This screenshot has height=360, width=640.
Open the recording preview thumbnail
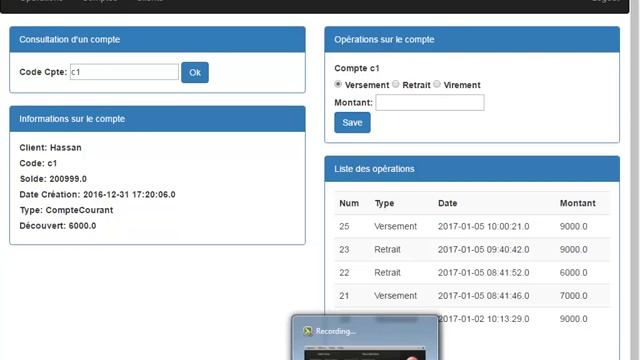(x=365, y=353)
